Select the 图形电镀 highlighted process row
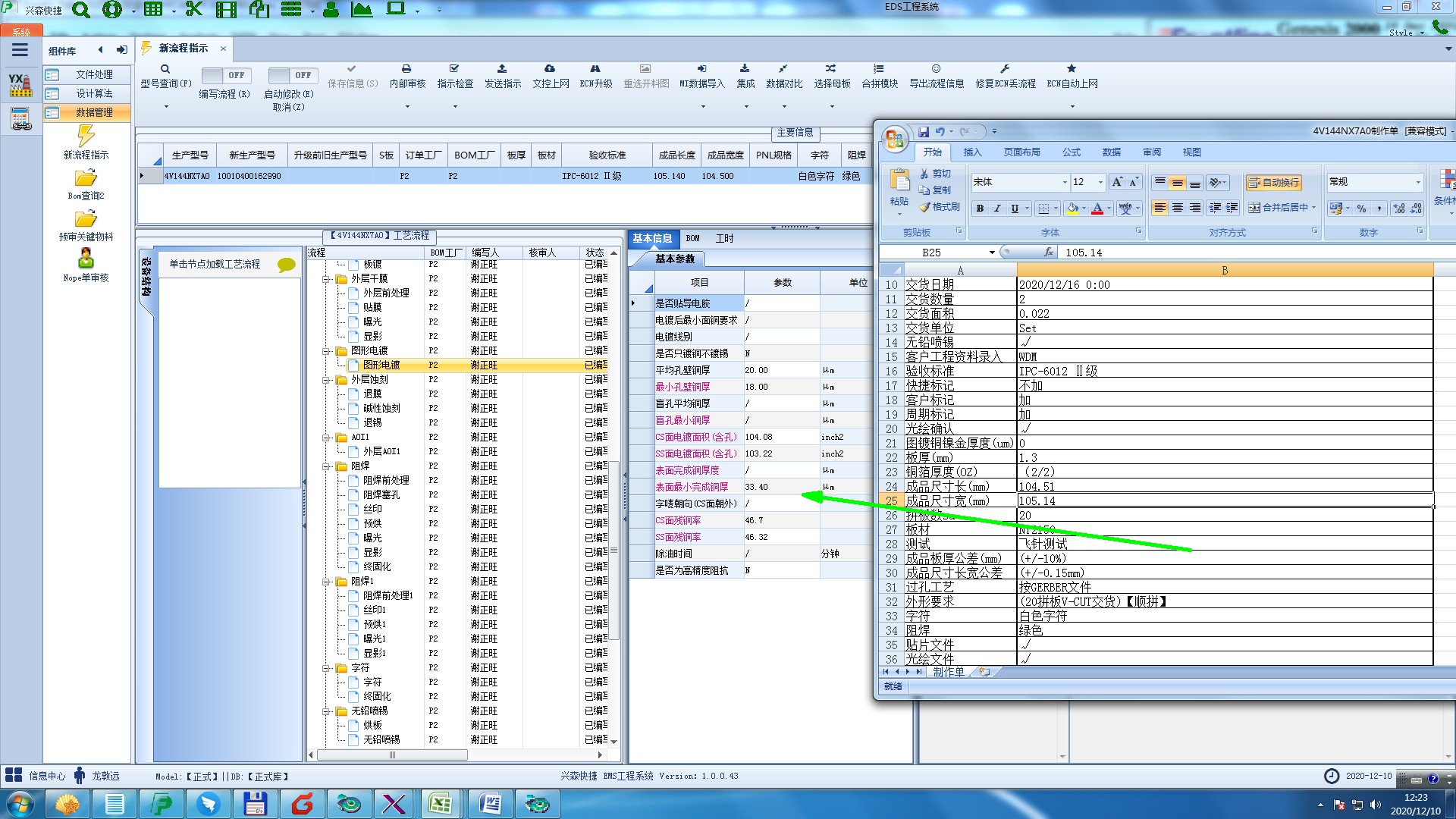Viewport: 1456px width, 819px height. pos(457,365)
